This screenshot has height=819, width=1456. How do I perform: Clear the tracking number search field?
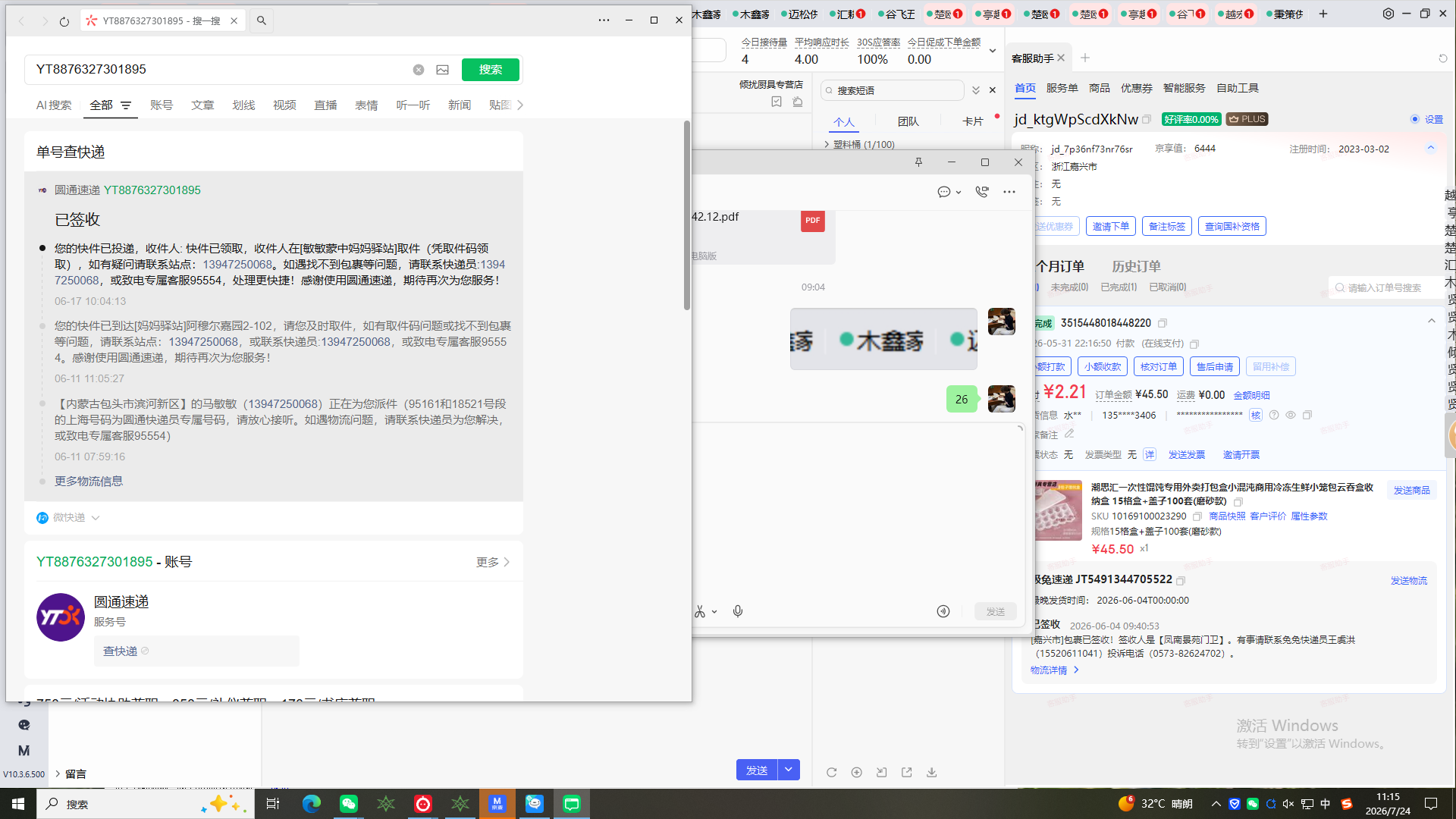(x=419, y=70)
